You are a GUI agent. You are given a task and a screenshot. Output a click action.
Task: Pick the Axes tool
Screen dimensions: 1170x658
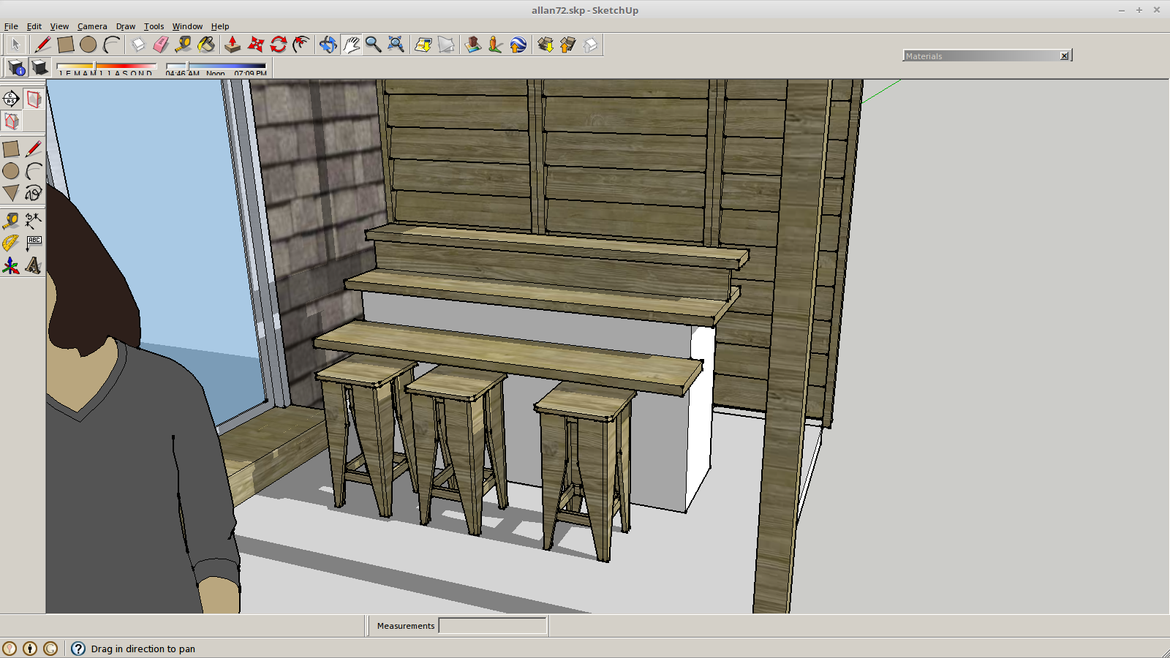point(11,266)
